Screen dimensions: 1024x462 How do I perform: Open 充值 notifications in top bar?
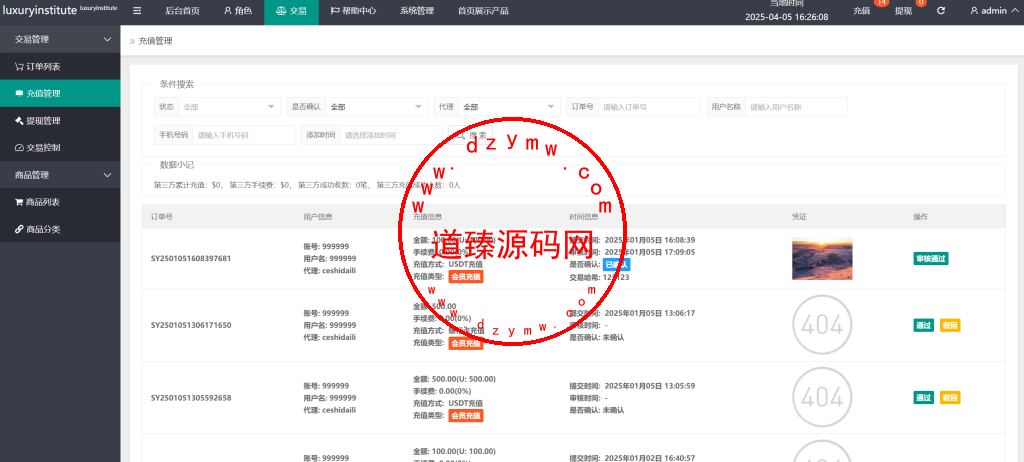coord(861,11)
